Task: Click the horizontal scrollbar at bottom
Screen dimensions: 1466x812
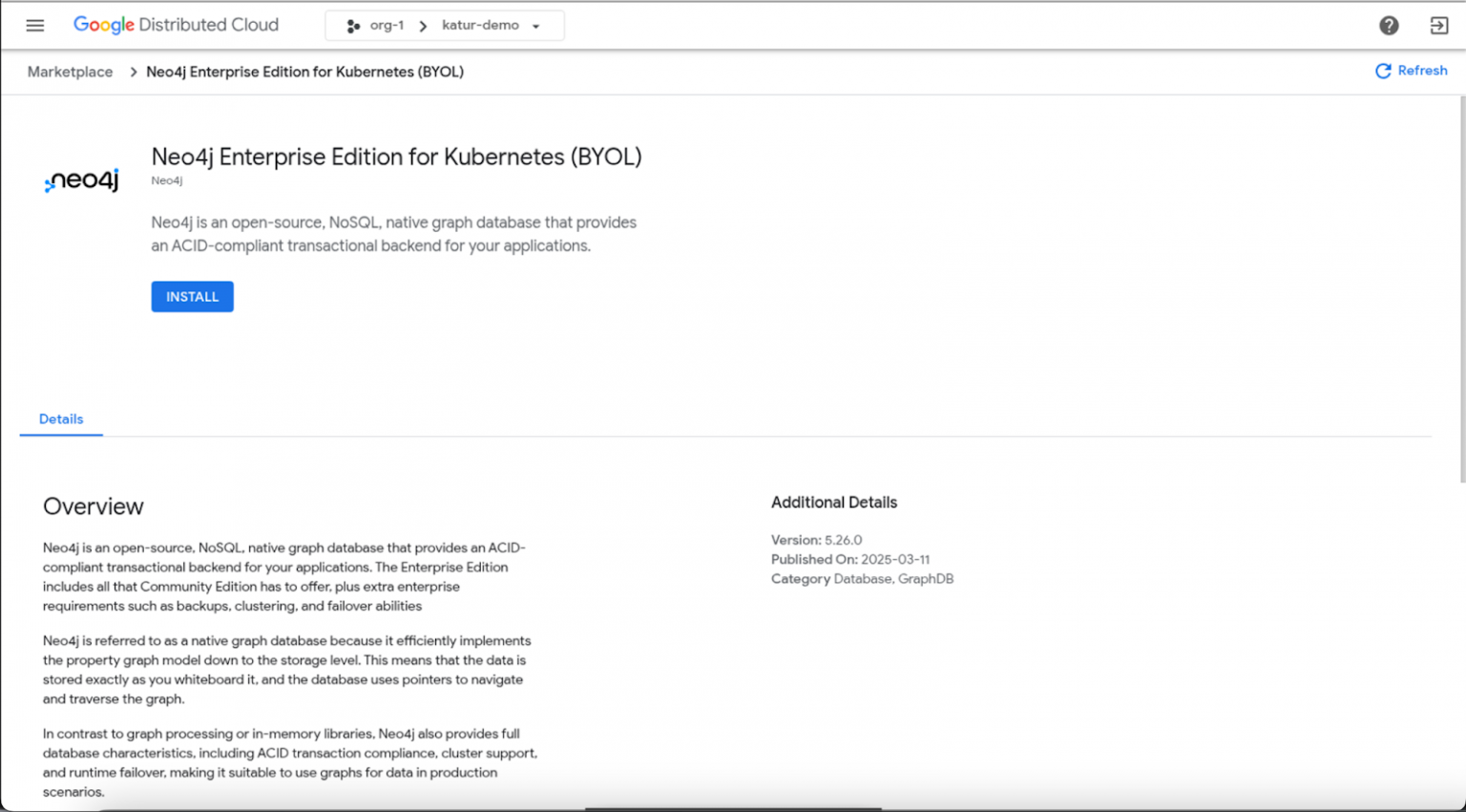Action: [733, 808]
